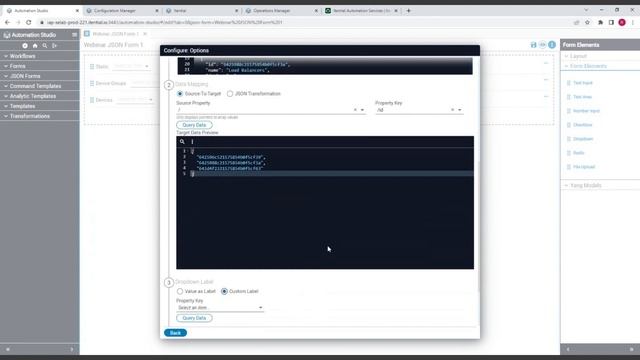Click the Text Area form element
Screen dimensions: 640x360
coord(582,97)
